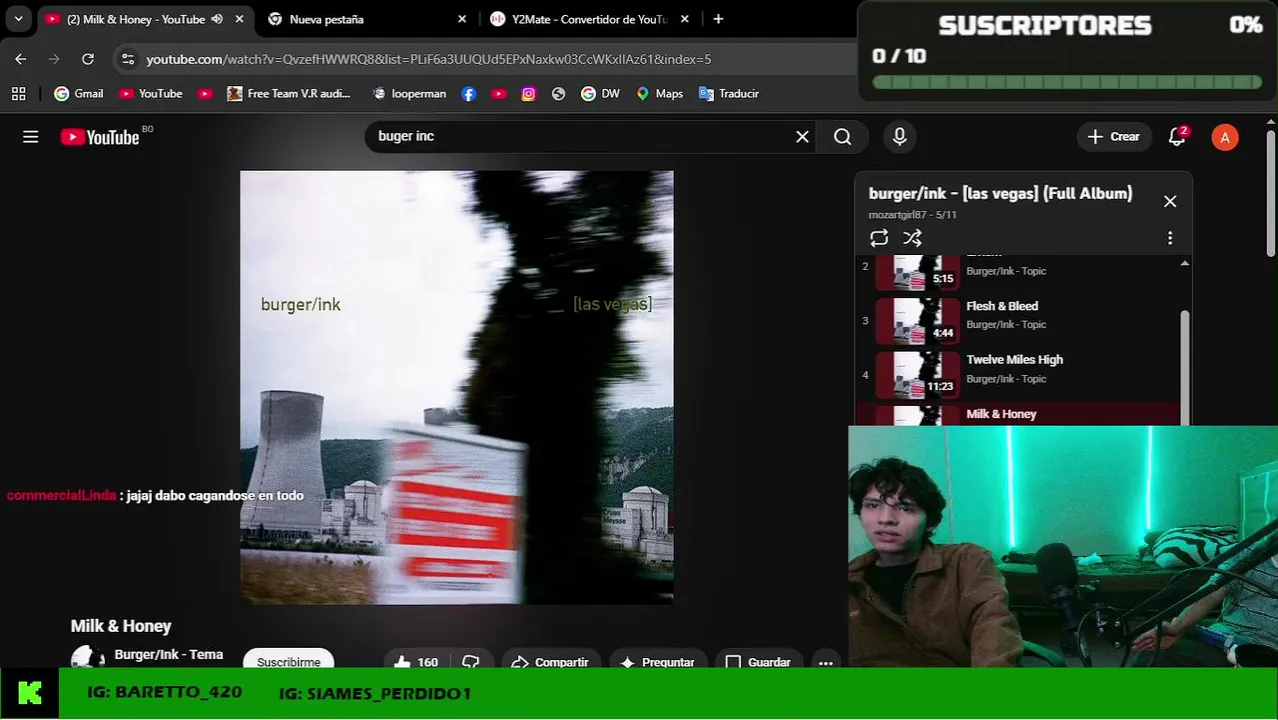
Task: Share the video via Compartir
Action: click(x=550, y=662)
